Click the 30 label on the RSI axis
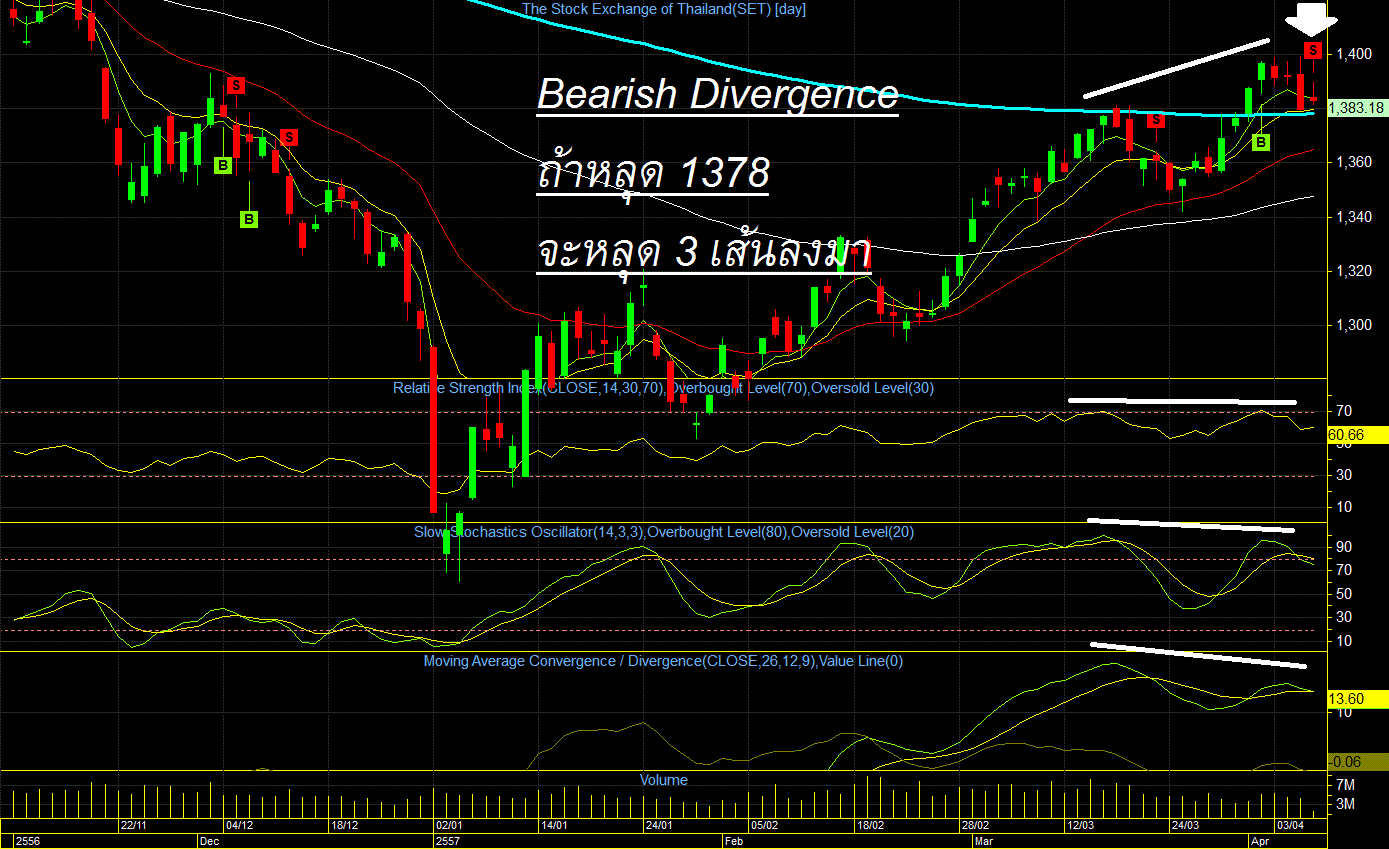This screenshot has width=1389, height=849. tap(1343, 476)
